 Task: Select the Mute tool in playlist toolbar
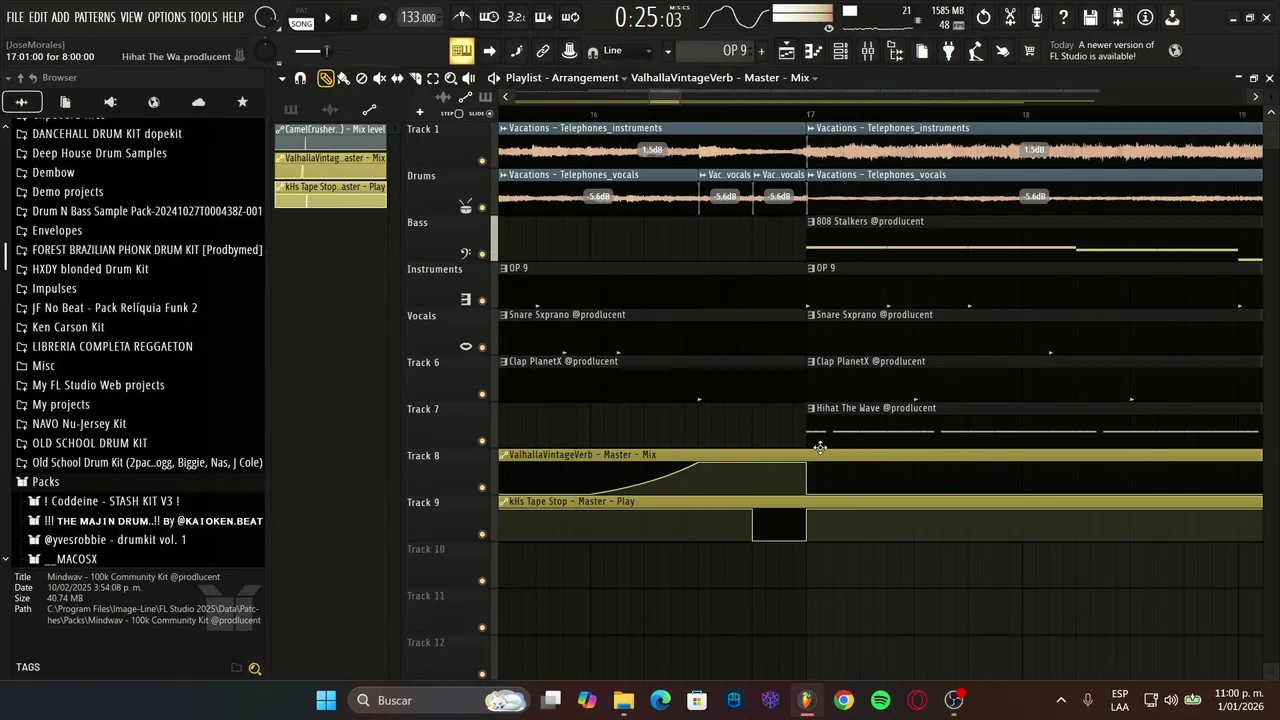tap(379, 78)
